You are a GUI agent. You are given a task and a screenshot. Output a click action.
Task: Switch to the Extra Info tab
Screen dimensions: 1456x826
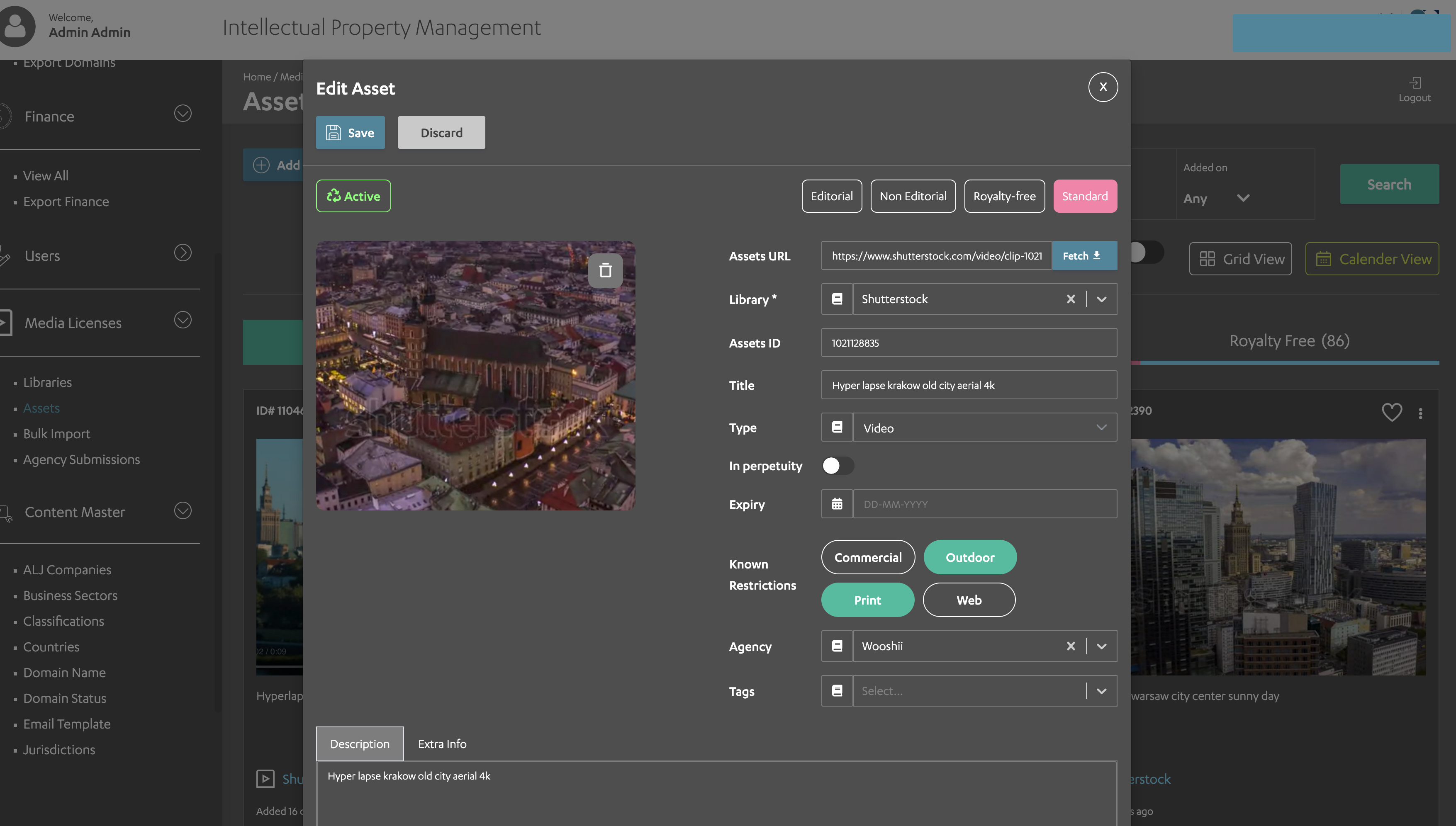(442, 744)
